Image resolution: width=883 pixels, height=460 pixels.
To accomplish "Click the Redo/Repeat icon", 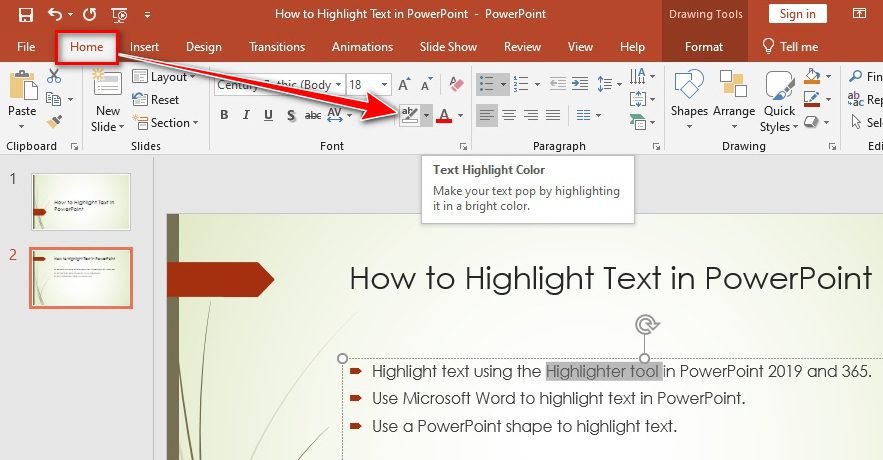I will (90, 14).
